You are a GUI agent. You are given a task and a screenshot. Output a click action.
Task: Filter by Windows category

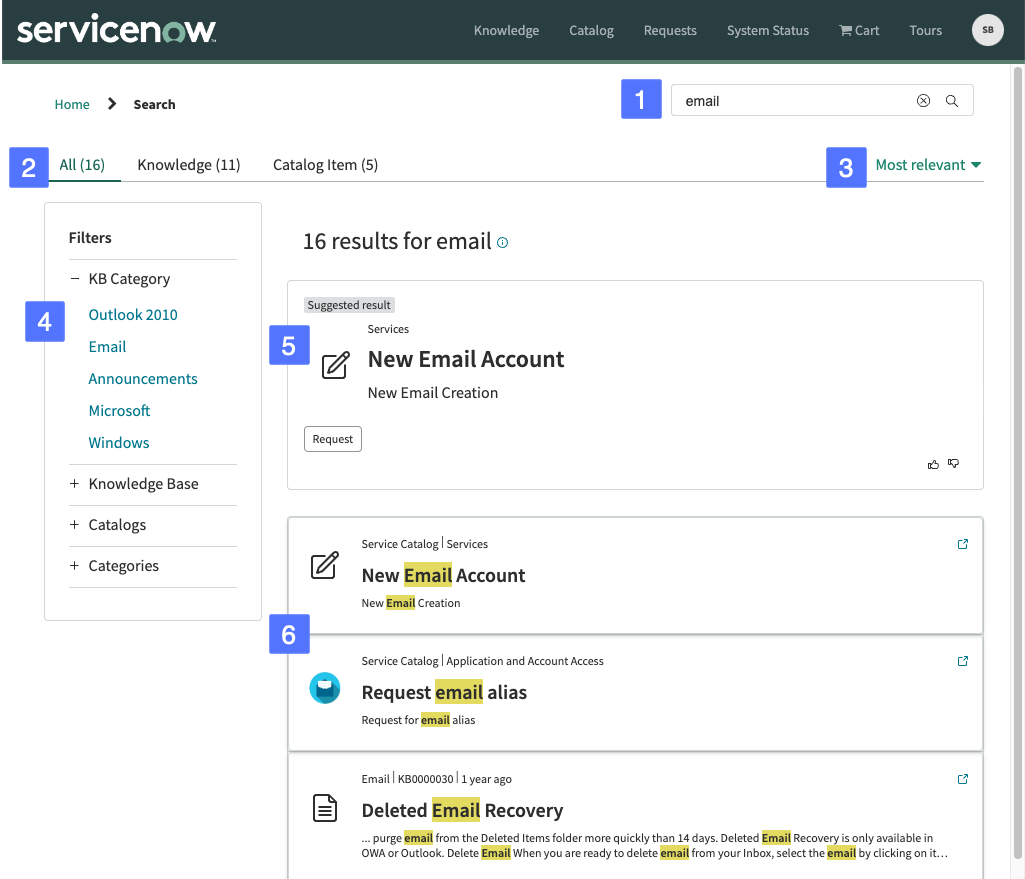[x=119, y=443]
